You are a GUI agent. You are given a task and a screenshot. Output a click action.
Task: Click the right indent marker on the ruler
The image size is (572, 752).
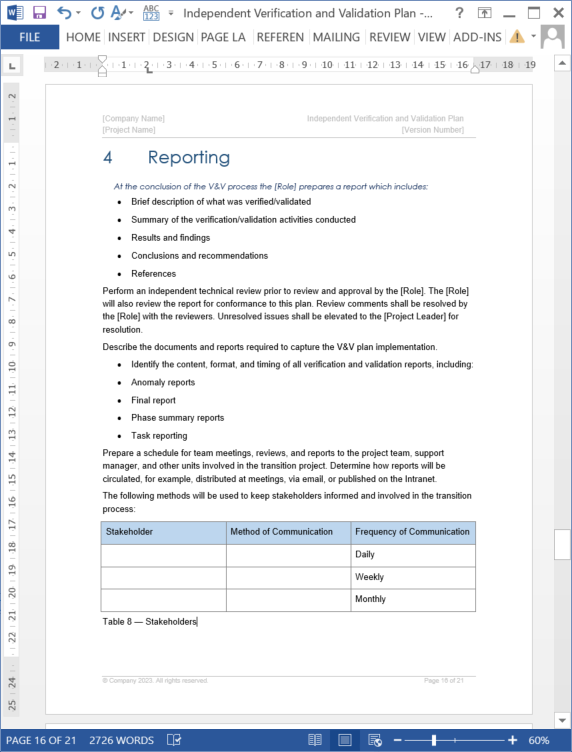click(475, 70)
